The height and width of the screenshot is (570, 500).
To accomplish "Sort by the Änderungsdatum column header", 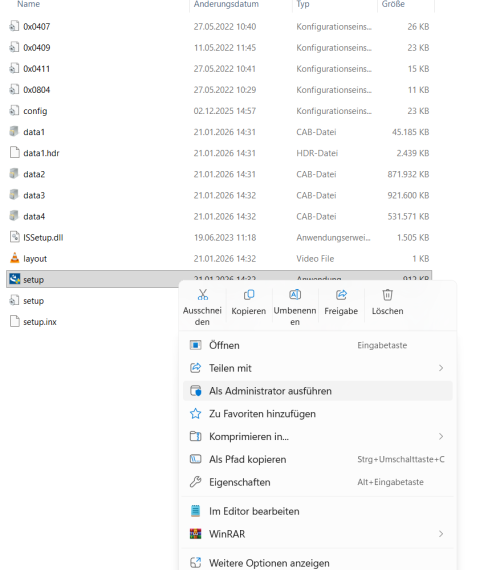I will [x=226, y=4].
